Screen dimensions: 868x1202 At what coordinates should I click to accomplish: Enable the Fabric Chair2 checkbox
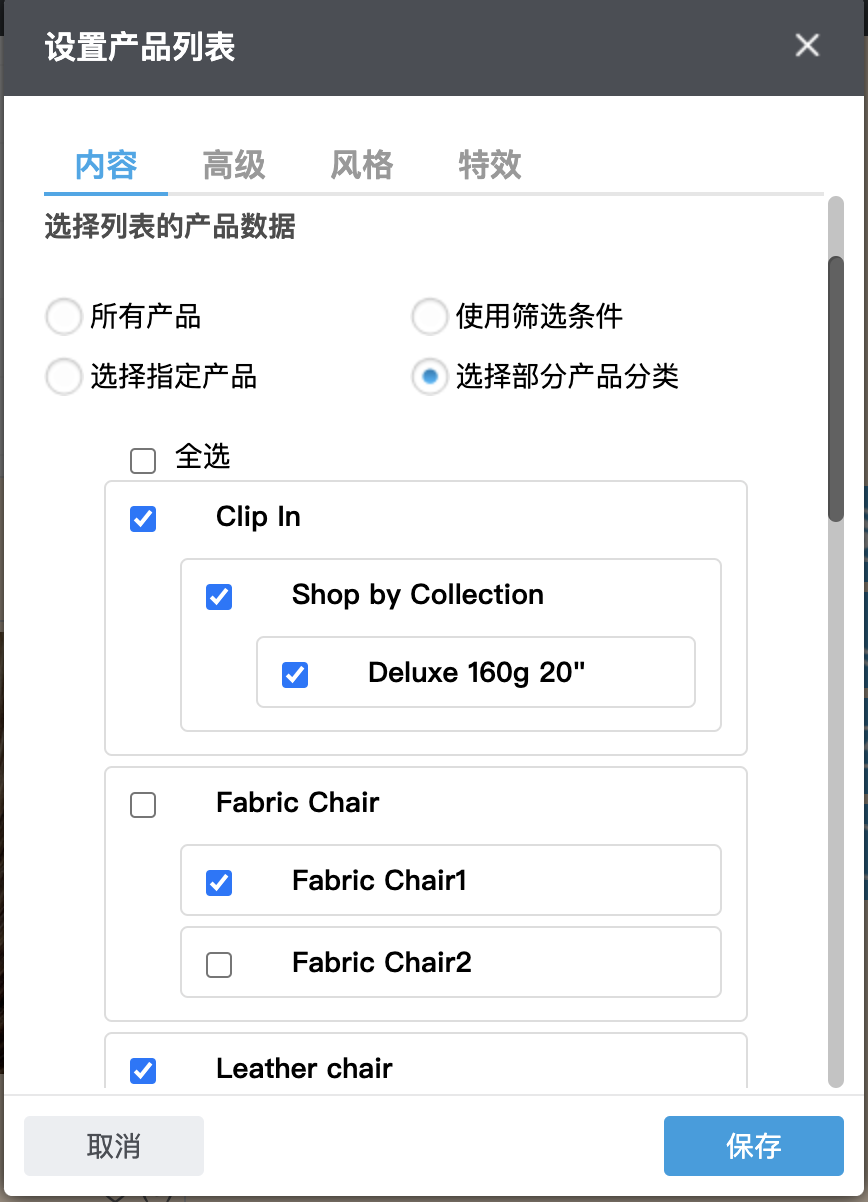pos(218,963)
